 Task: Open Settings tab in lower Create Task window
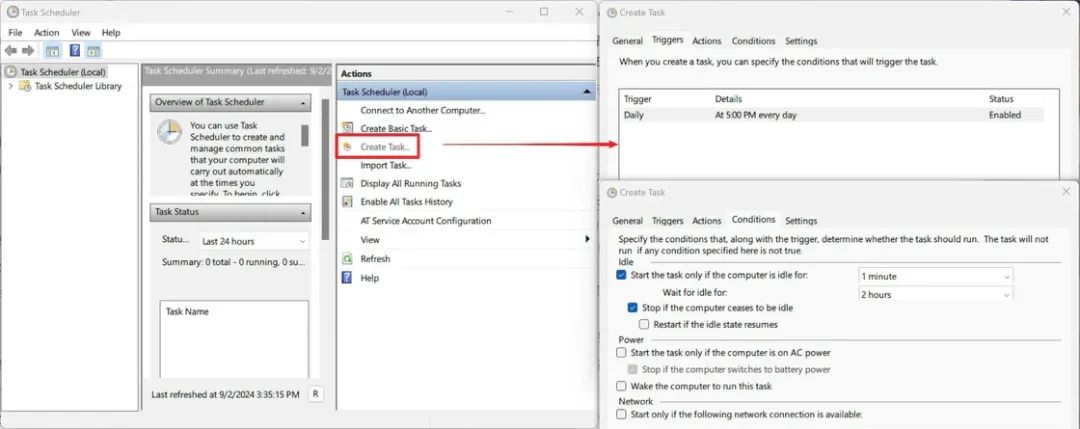point(801,221)
